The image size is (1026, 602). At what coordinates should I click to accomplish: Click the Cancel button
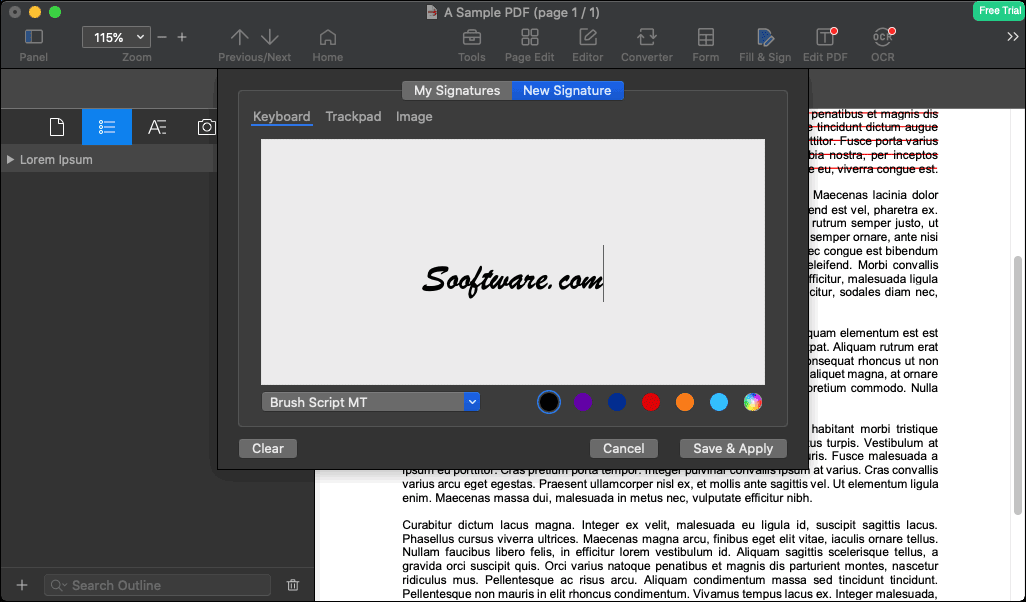(624, 448)
